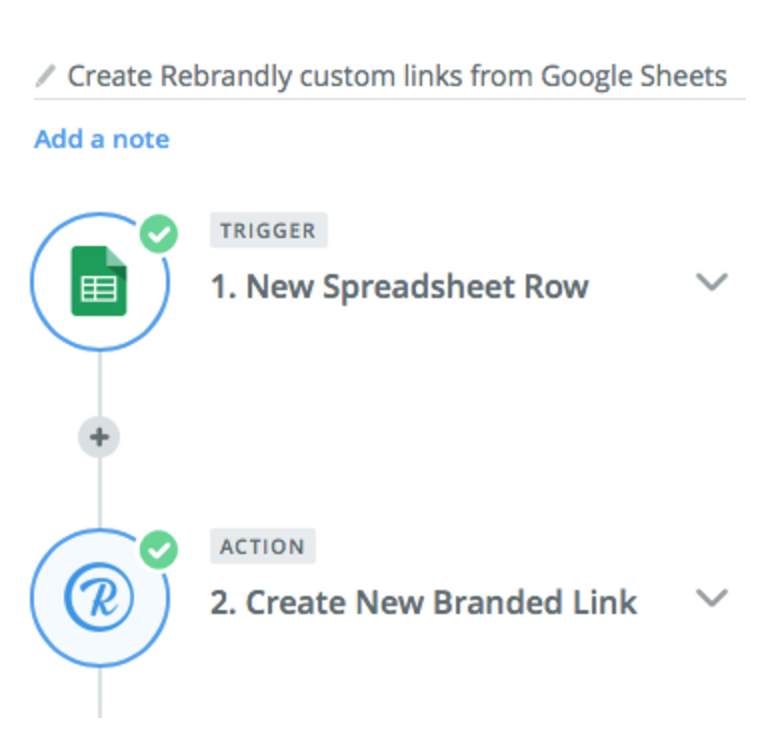Screen dimensions: 776x746
Task: Click the Add a note link
Action: (x=102, y=139)
